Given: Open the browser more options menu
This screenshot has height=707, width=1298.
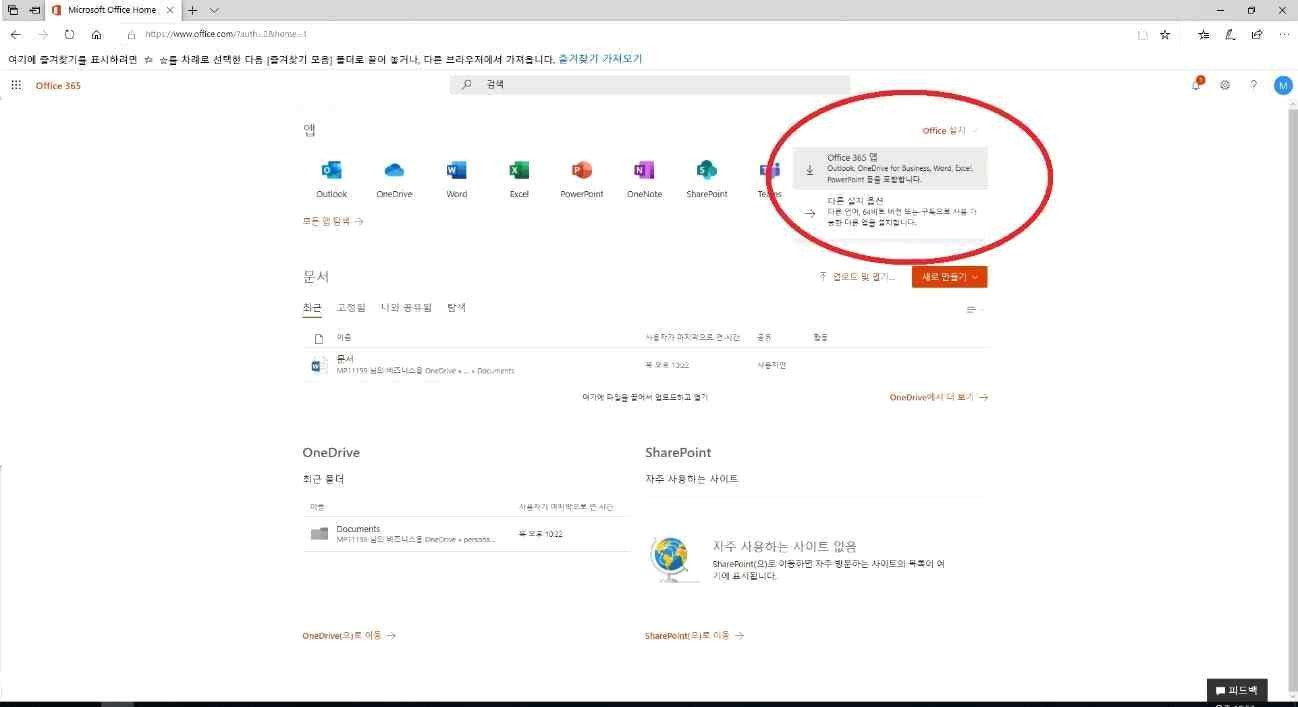Looking at the screenshot, I should tap(1284, 34).
